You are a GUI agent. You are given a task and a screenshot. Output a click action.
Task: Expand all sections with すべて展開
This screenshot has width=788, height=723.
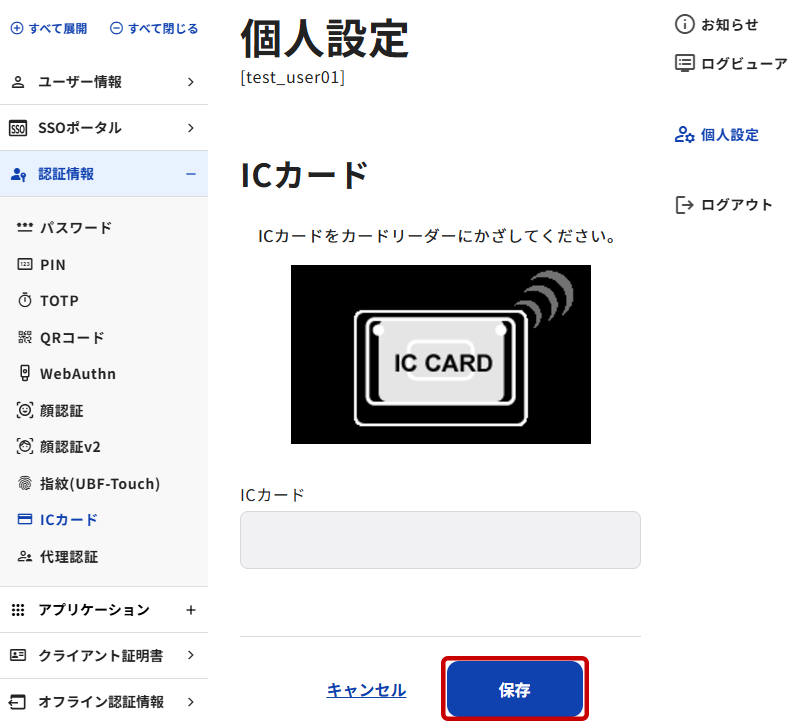click(49, 28)
